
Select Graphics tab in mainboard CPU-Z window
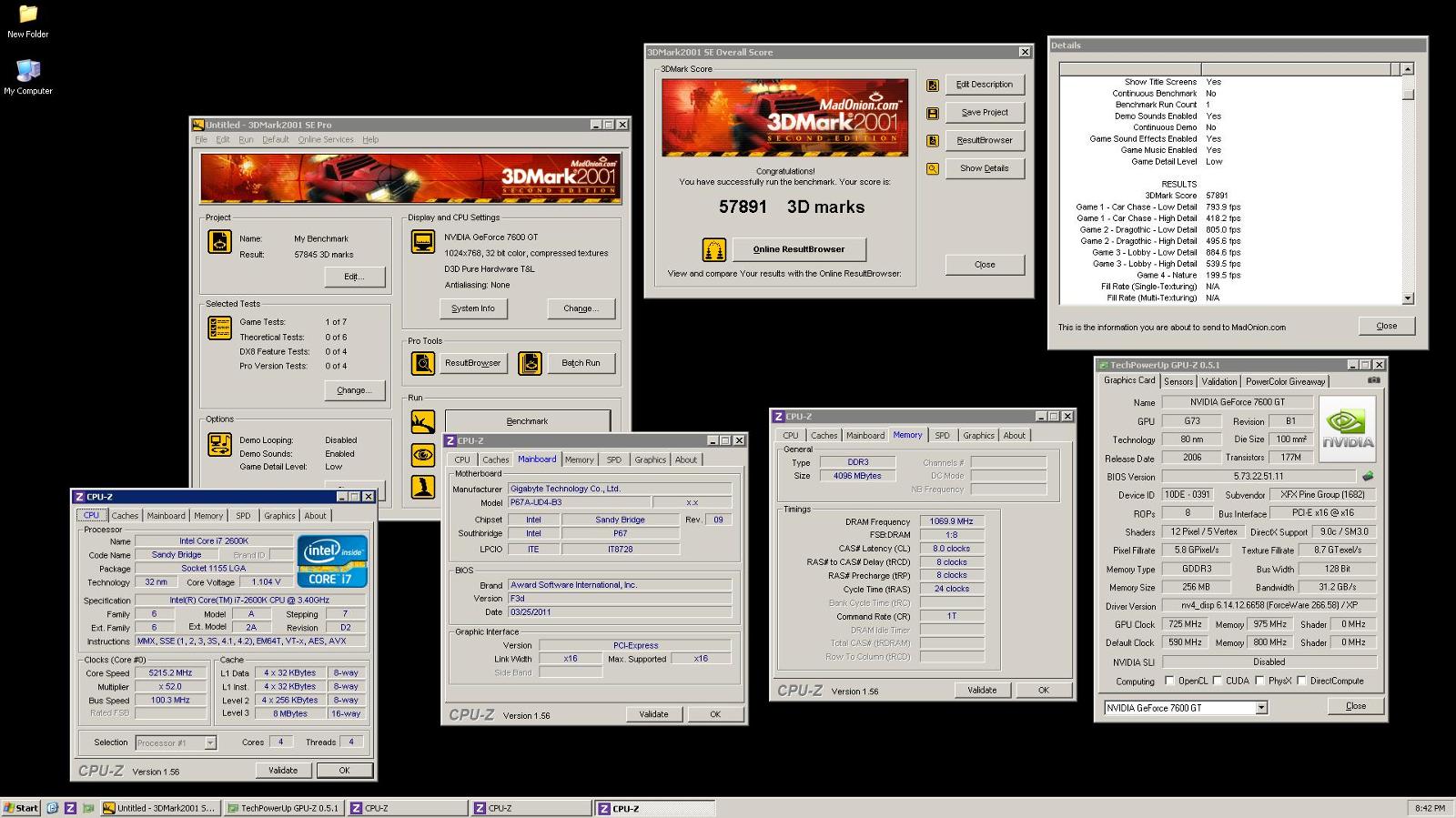pyautogui.click(x=650, y=460)
